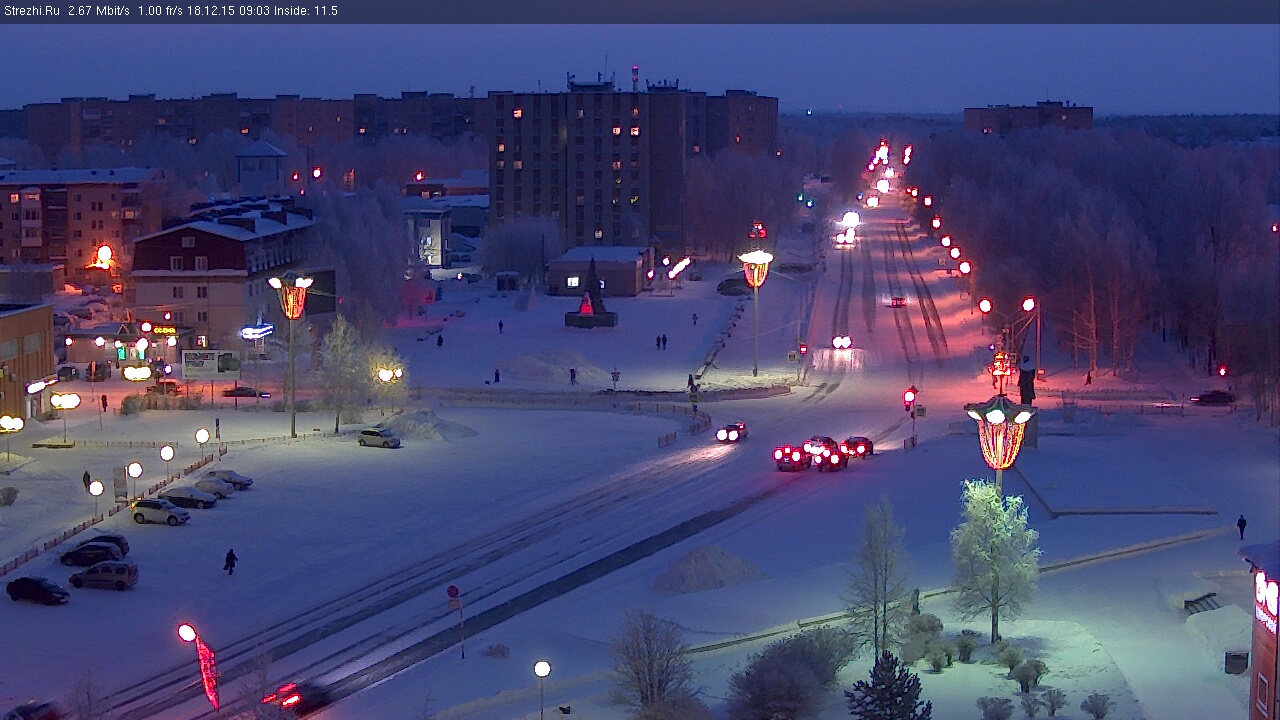Image resolution: width=1280 pixels, height=720 pixels.
Task: Click the 09:03 time stamp
Action: (x=254, y=11)
